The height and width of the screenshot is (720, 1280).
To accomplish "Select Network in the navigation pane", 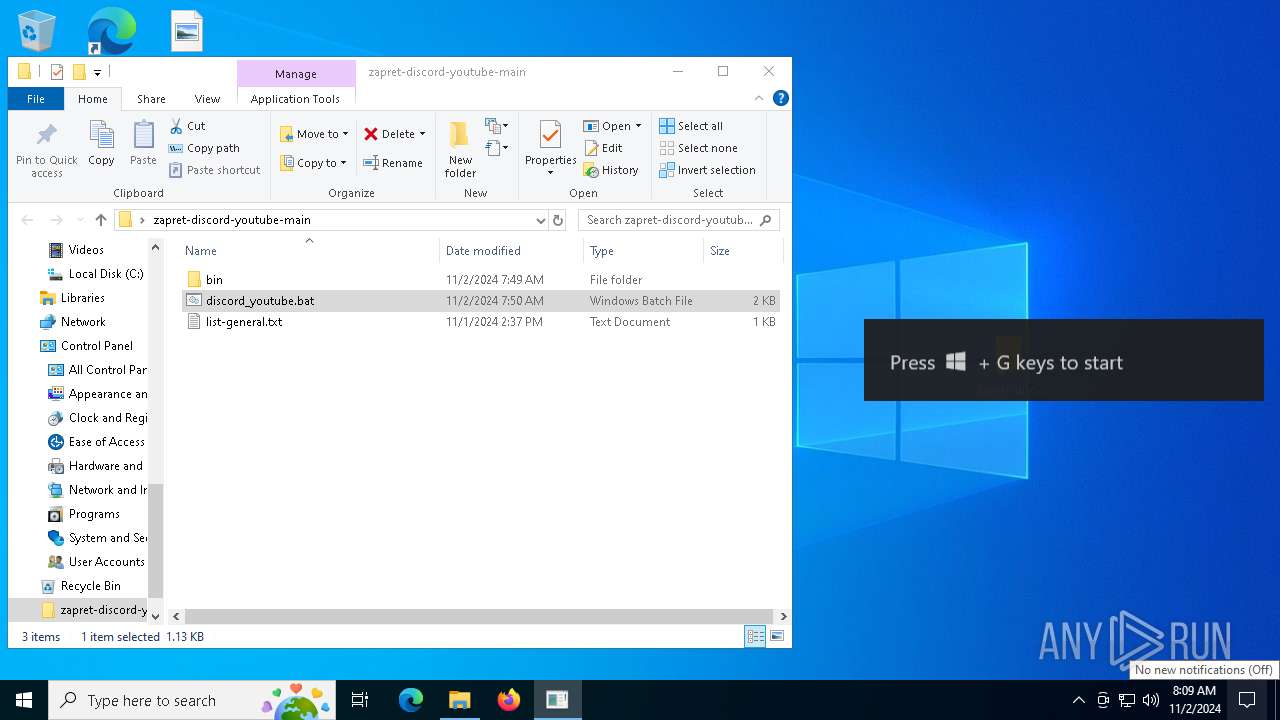I will click(x=72, y=322).
